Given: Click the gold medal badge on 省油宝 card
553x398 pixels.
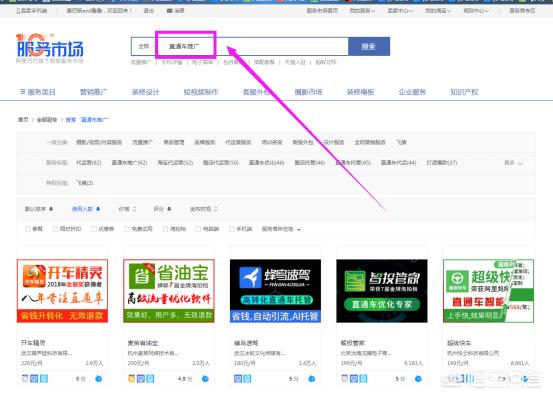Looking at the screenshot, I should point(131,379).
